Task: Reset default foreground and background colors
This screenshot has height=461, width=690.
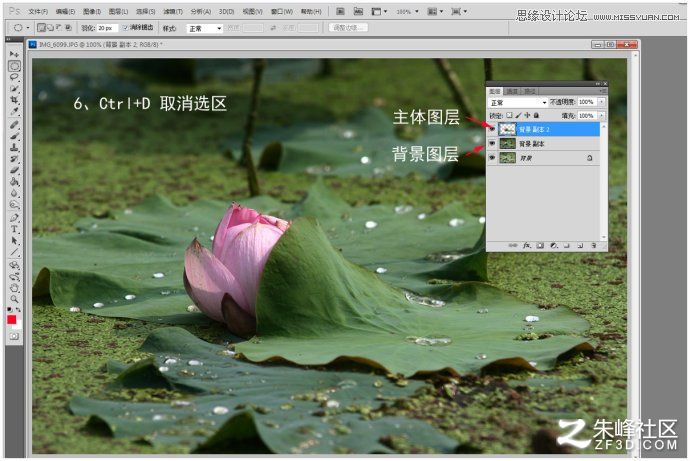Action: (10, 310)
